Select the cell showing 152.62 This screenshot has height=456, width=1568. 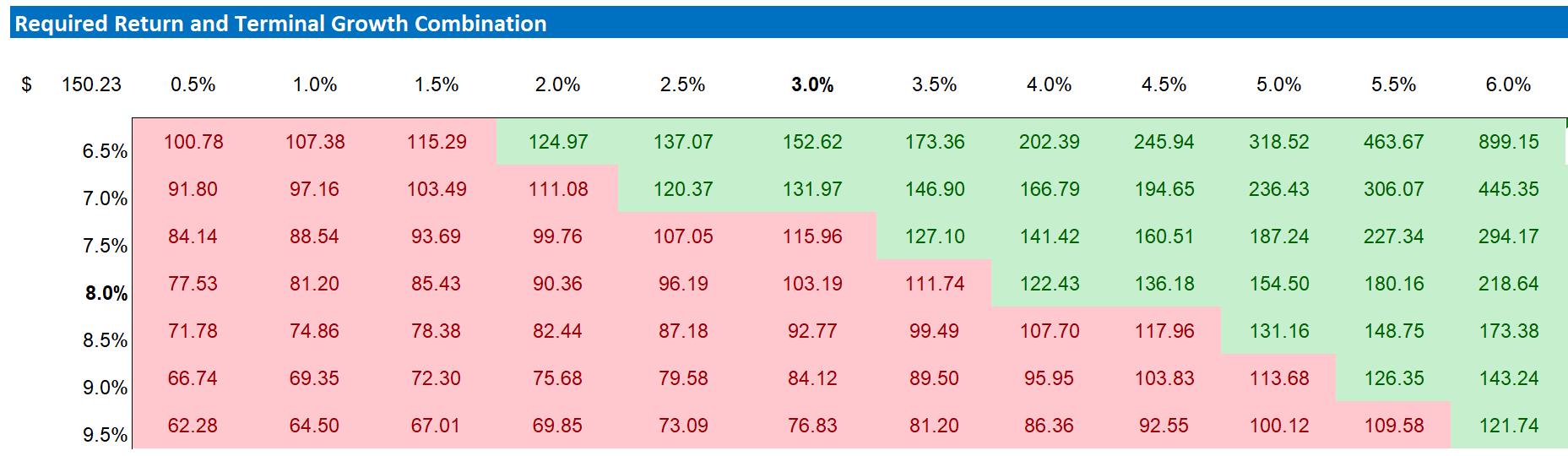click(812, 142)
